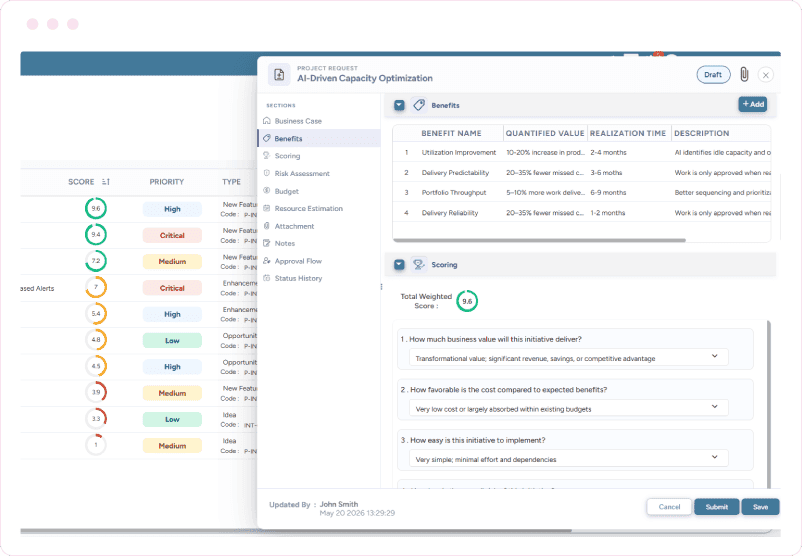The width and height of the screenshot is (802, 556).
Task: Click the Medium priority badge beside score 7.2
Action: pos(172,261)
